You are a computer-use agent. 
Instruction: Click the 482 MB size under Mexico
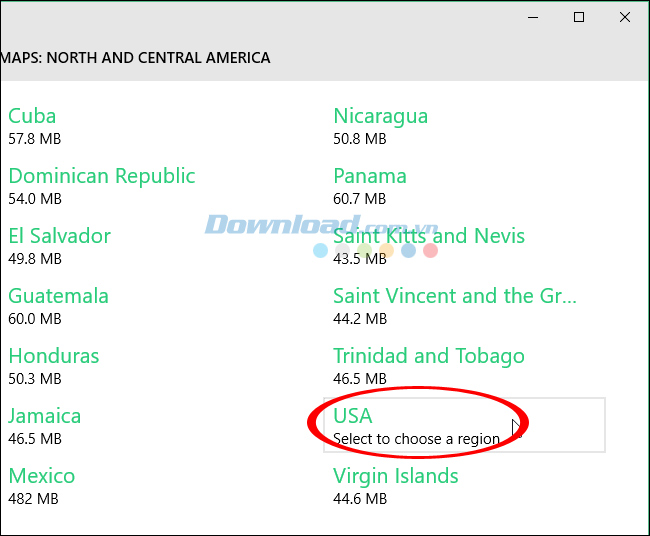pos(32,498)
